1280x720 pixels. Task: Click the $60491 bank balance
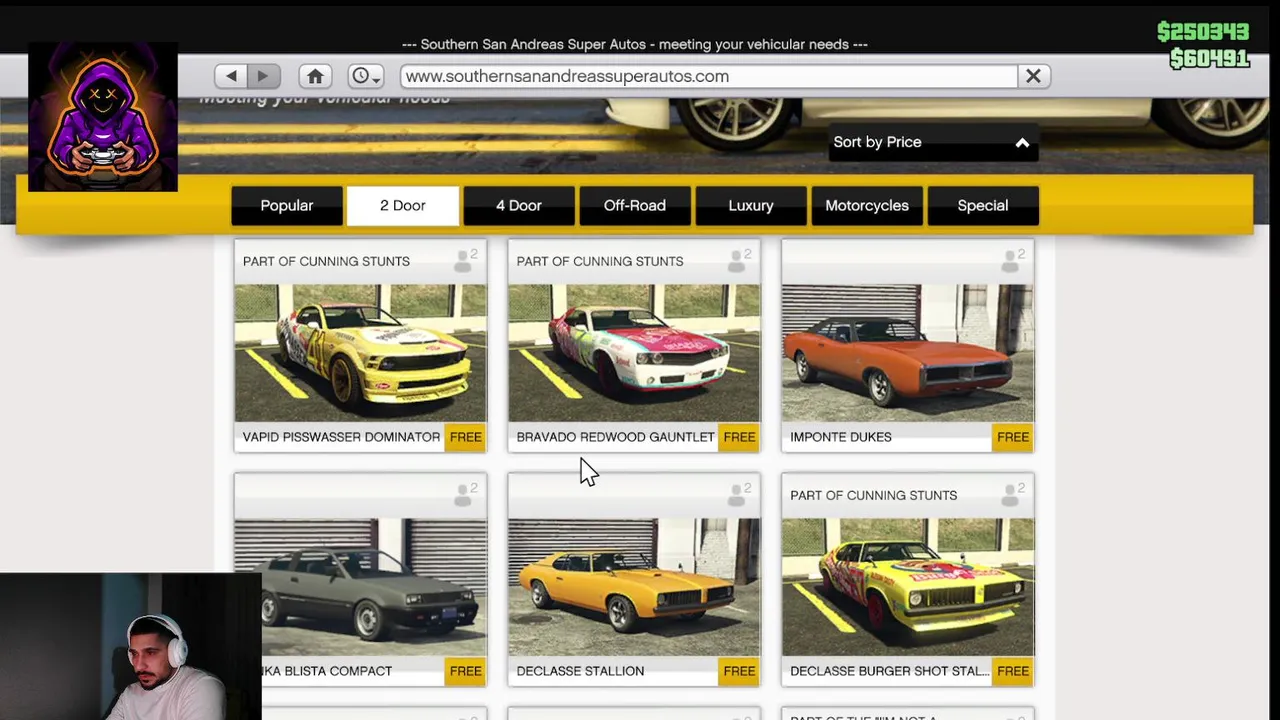1209,59
